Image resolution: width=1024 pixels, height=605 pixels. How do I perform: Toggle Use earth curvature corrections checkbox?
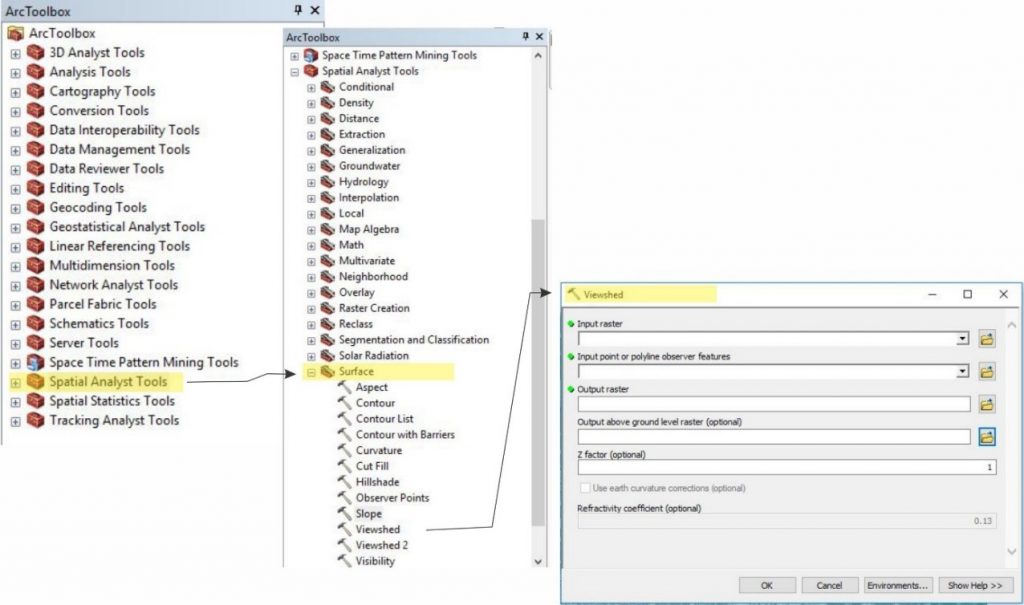pos(585,488)
